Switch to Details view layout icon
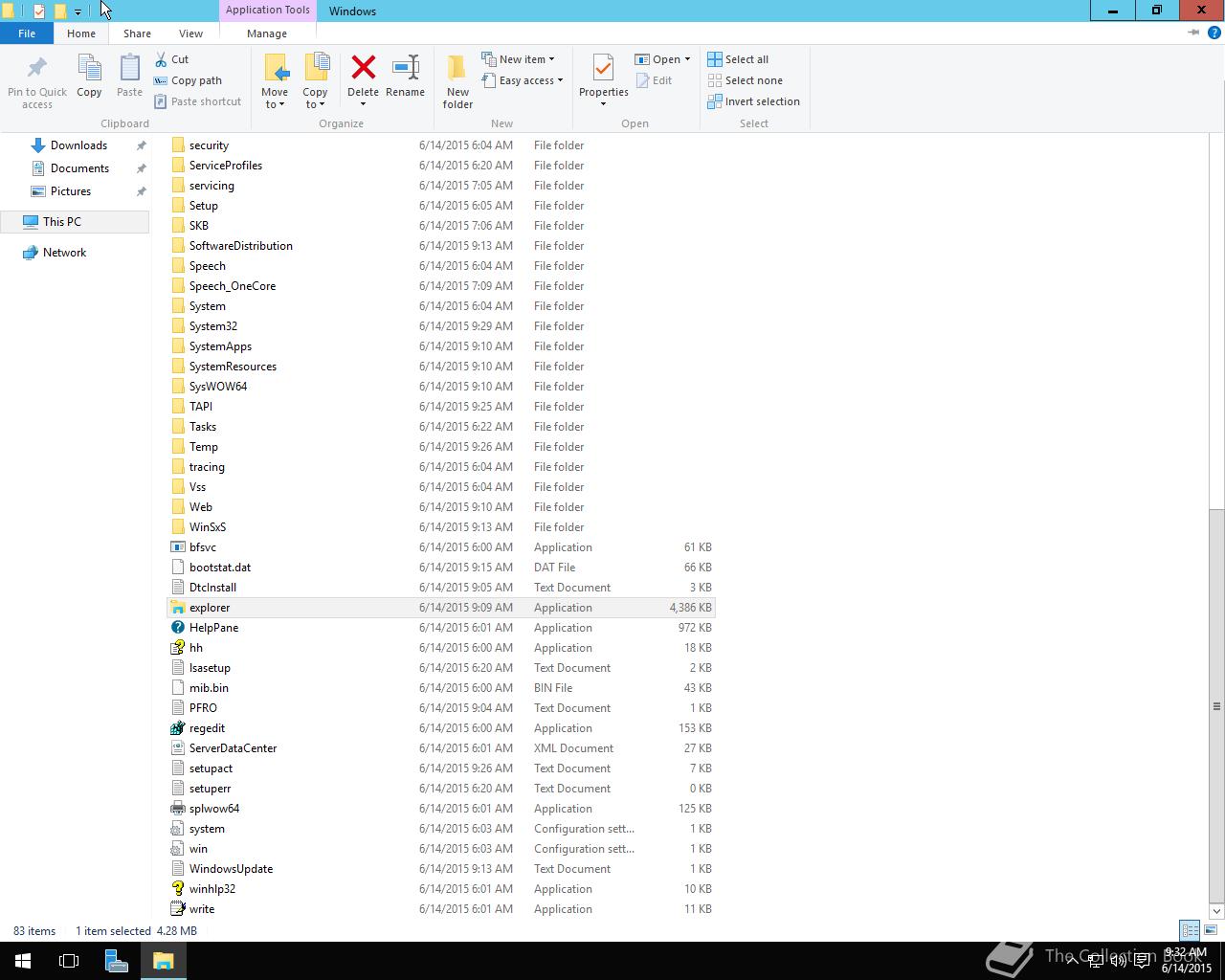This screenshot has height=980, width=1225. coord(1190,930)
